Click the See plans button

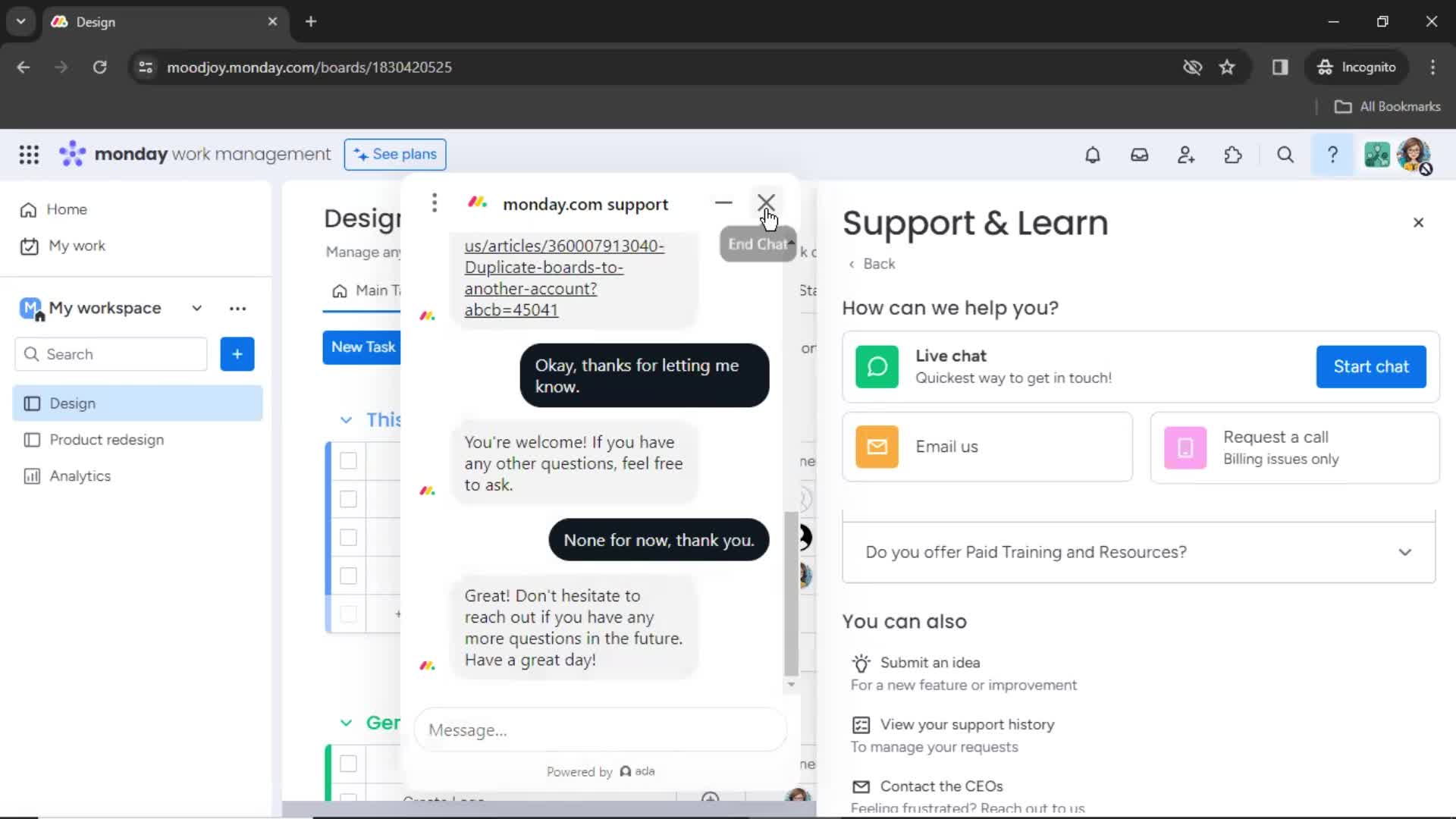click(x=395, y=155)
